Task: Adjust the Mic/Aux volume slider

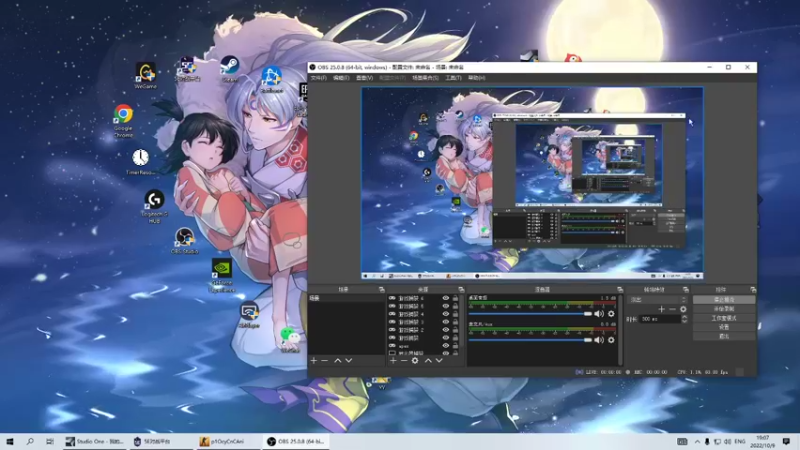Action: (x=530, y=340)
